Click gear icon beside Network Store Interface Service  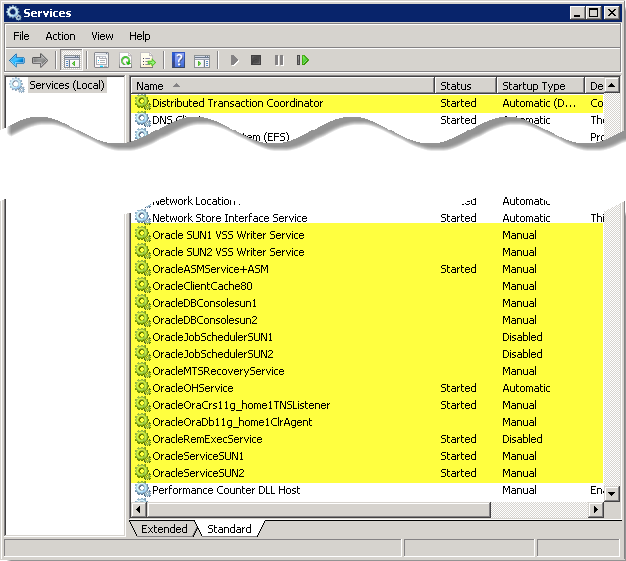click(142, 217)
